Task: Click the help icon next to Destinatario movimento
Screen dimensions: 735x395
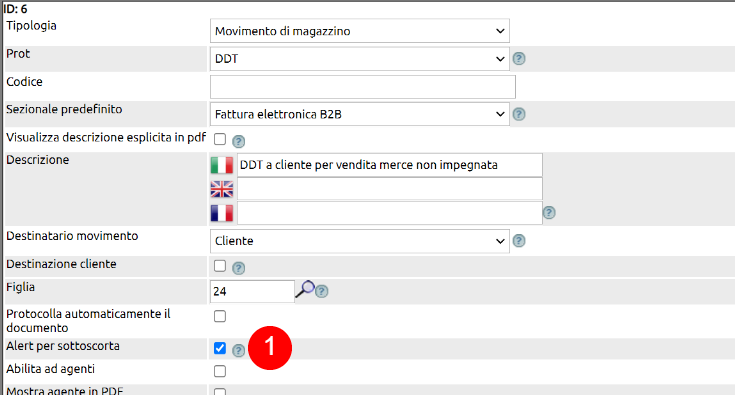Action: pos(518,241)
